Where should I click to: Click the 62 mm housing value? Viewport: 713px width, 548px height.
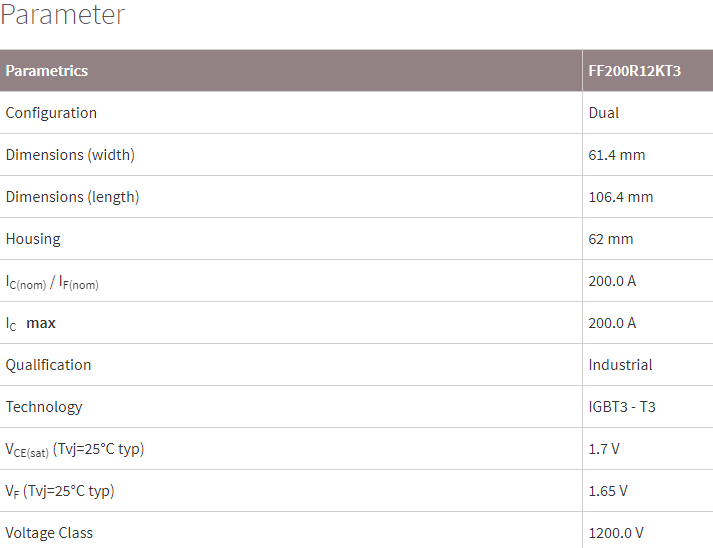tap(611, 239)
